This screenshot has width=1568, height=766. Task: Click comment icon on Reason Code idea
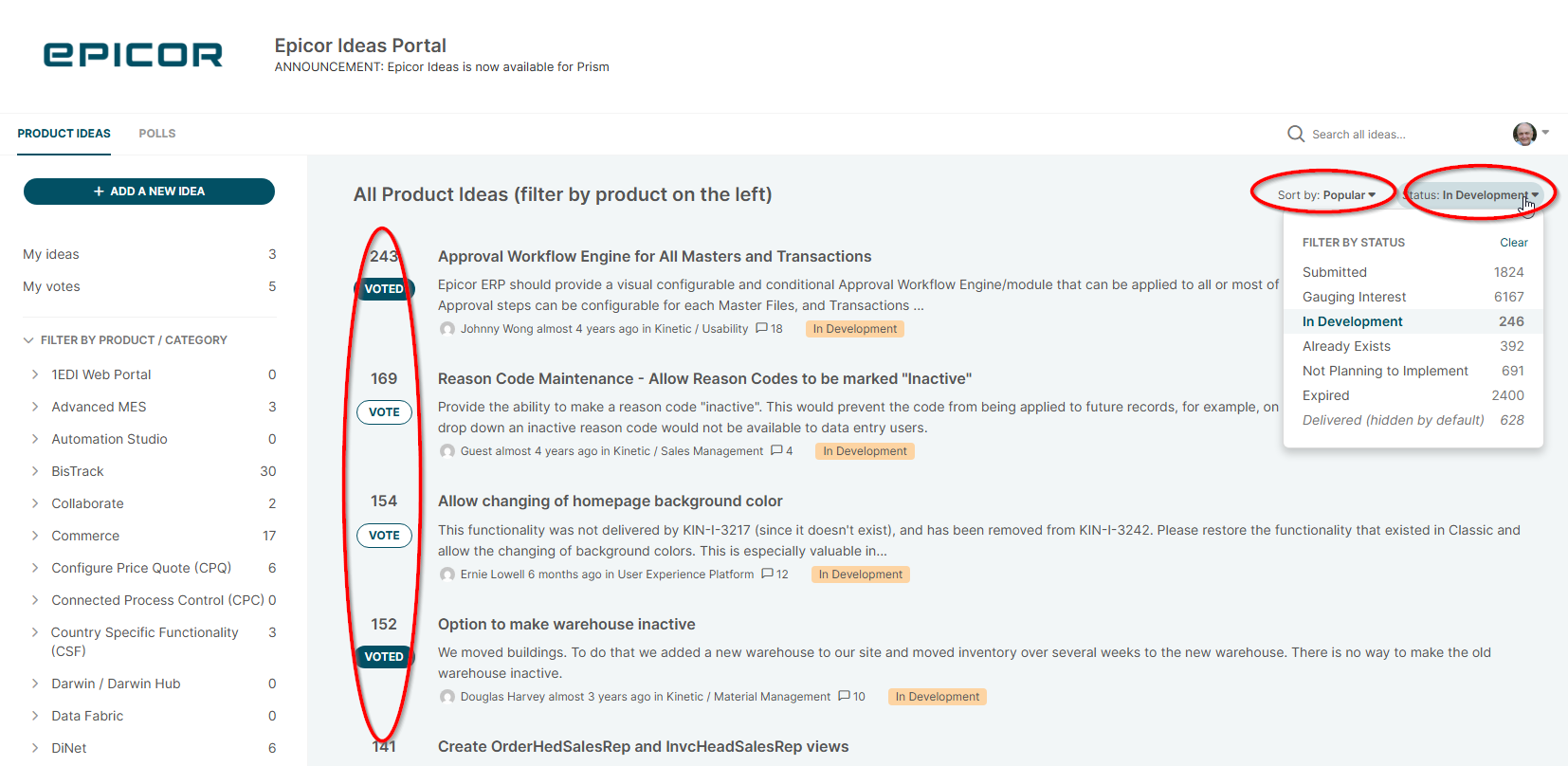[777, 450]
